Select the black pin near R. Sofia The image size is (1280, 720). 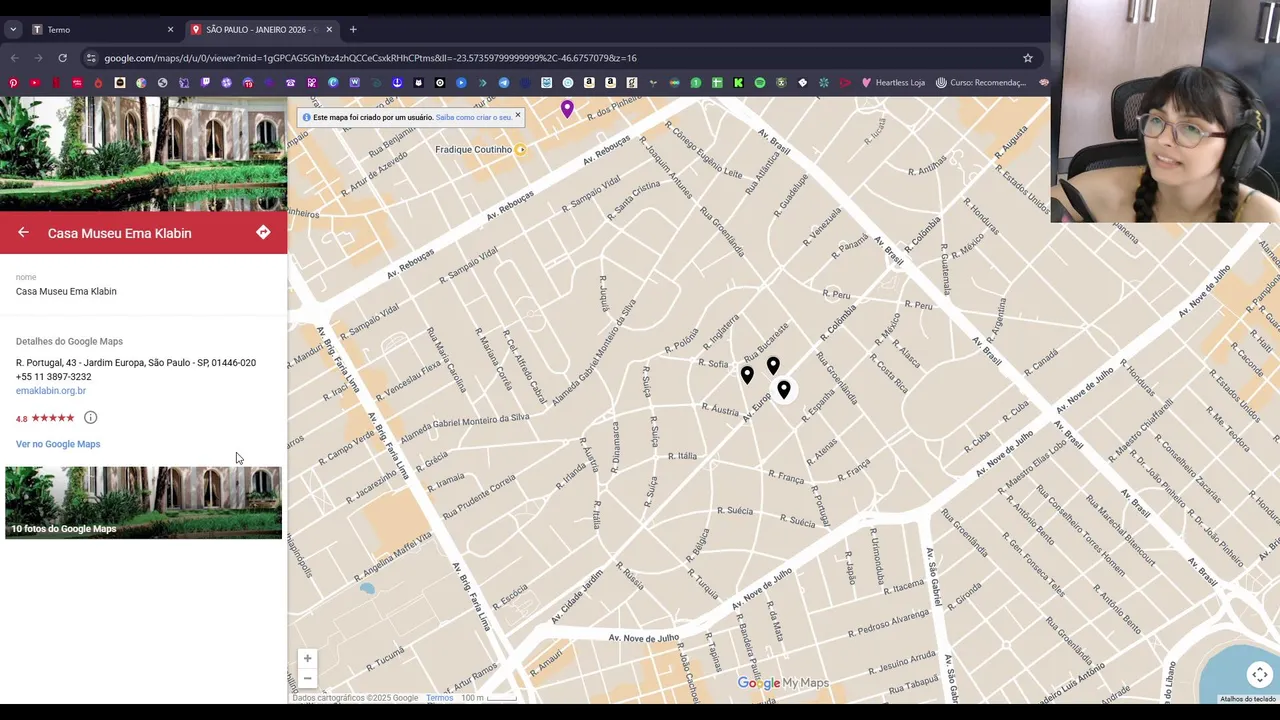(747, 375)
